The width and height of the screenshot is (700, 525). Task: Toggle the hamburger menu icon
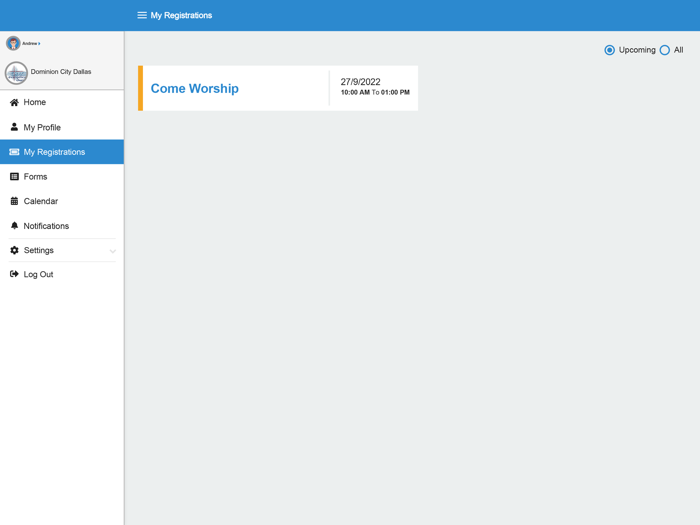[142, 15]
